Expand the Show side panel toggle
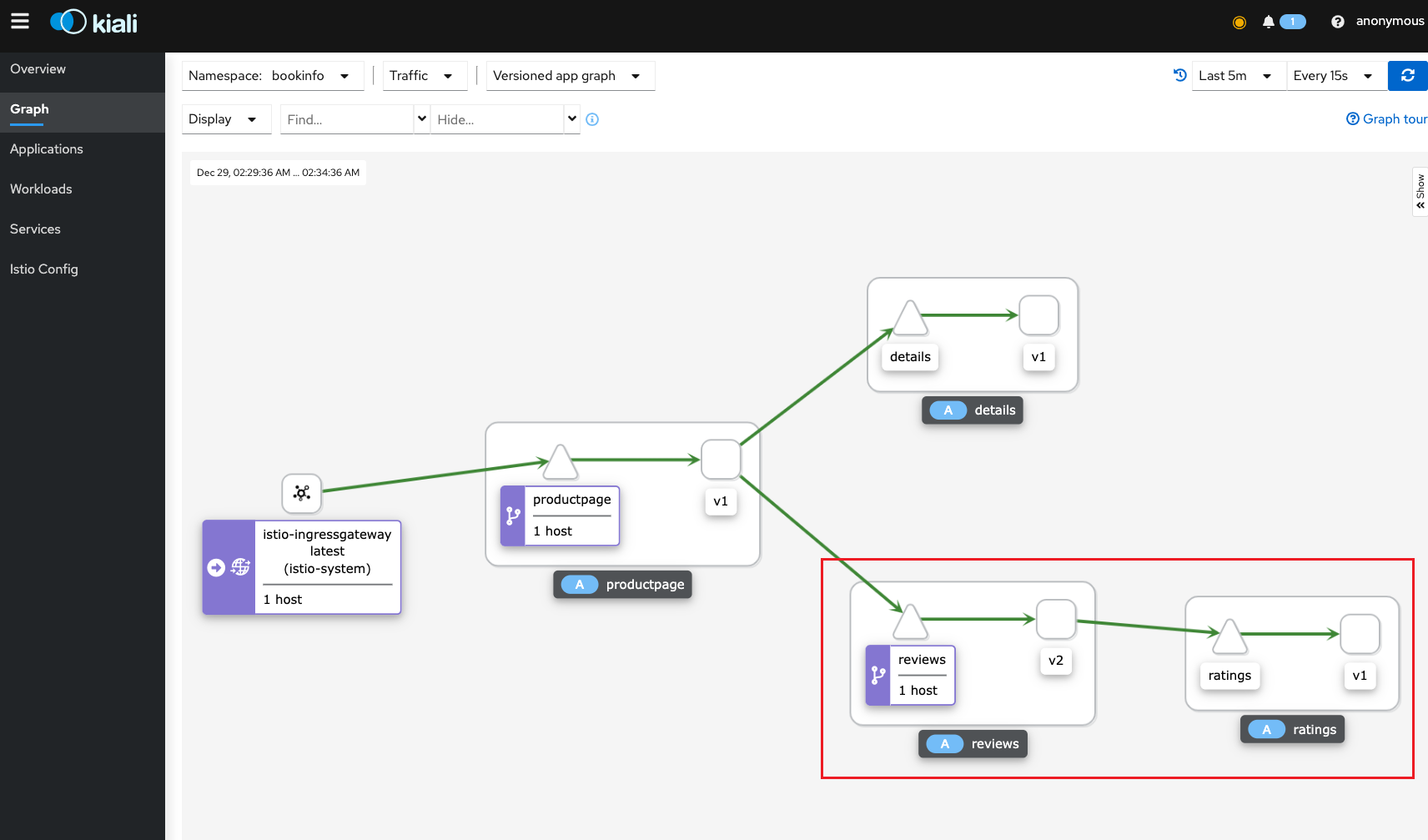 coord(1420,192)
